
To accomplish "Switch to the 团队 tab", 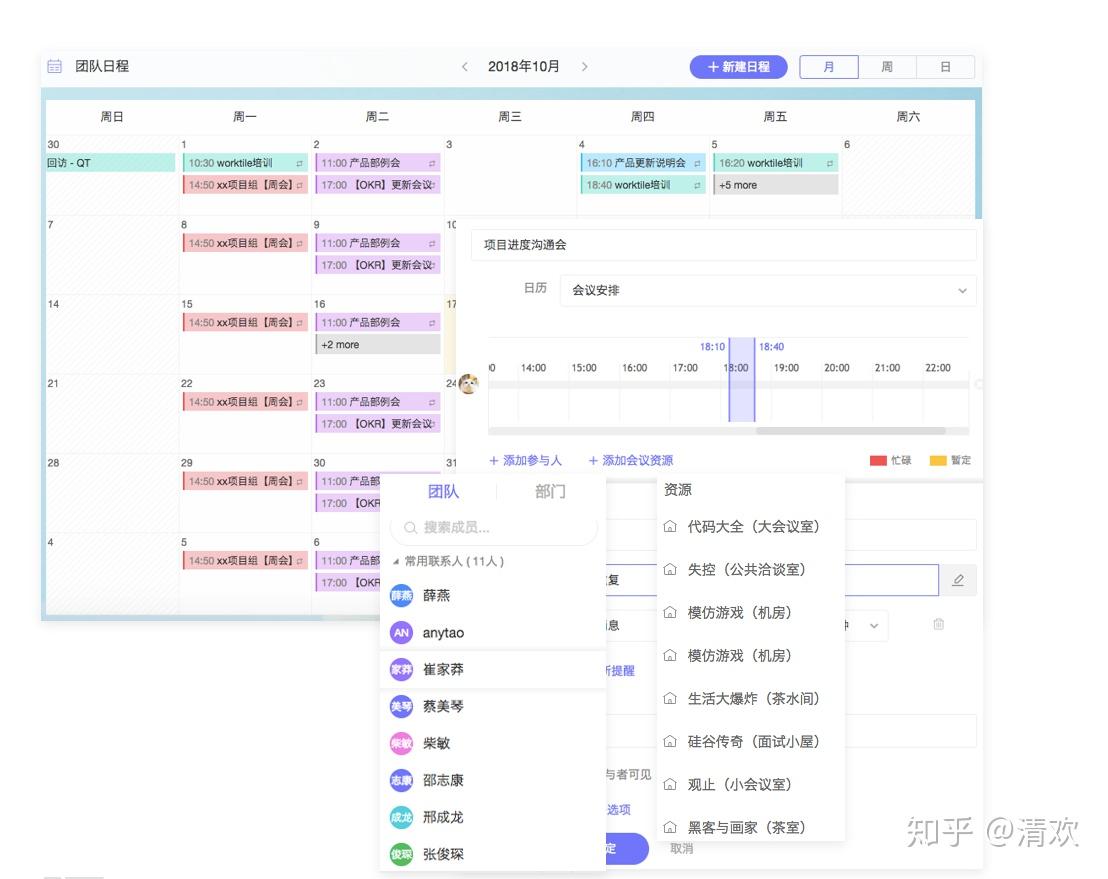I will [x=444, y=491].
